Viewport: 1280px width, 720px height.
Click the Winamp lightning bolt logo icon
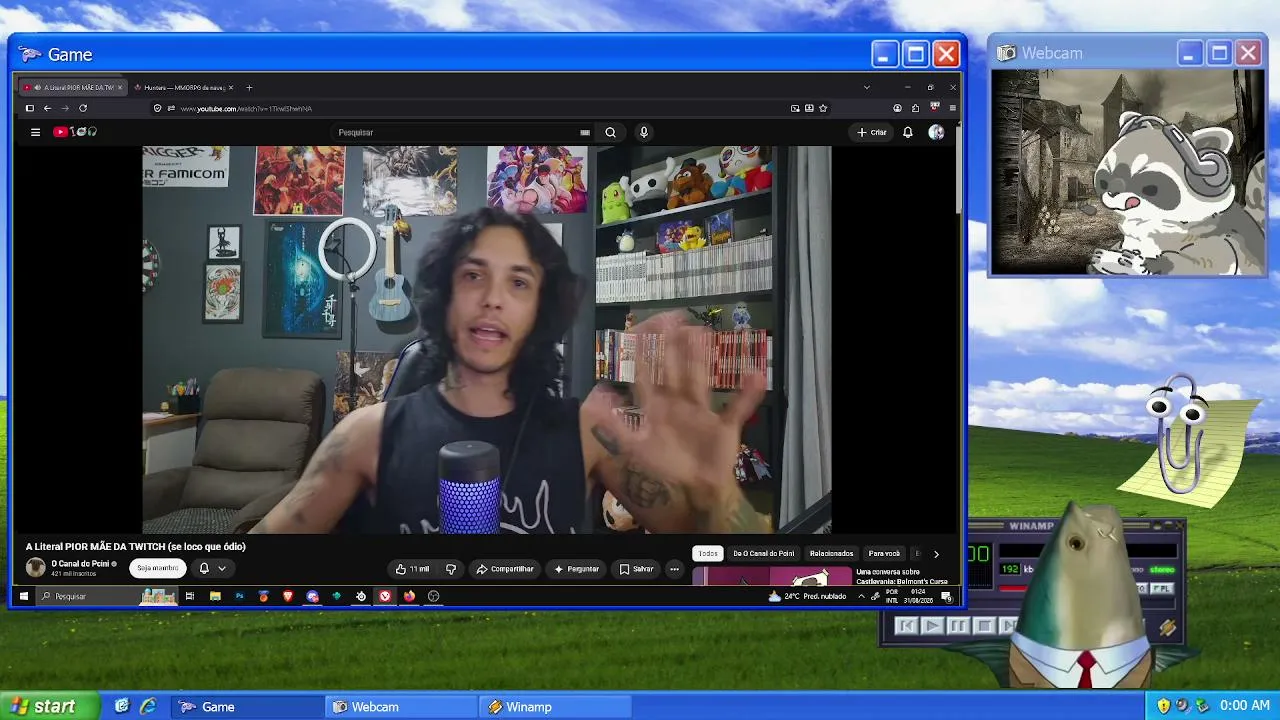[1167, 627]
